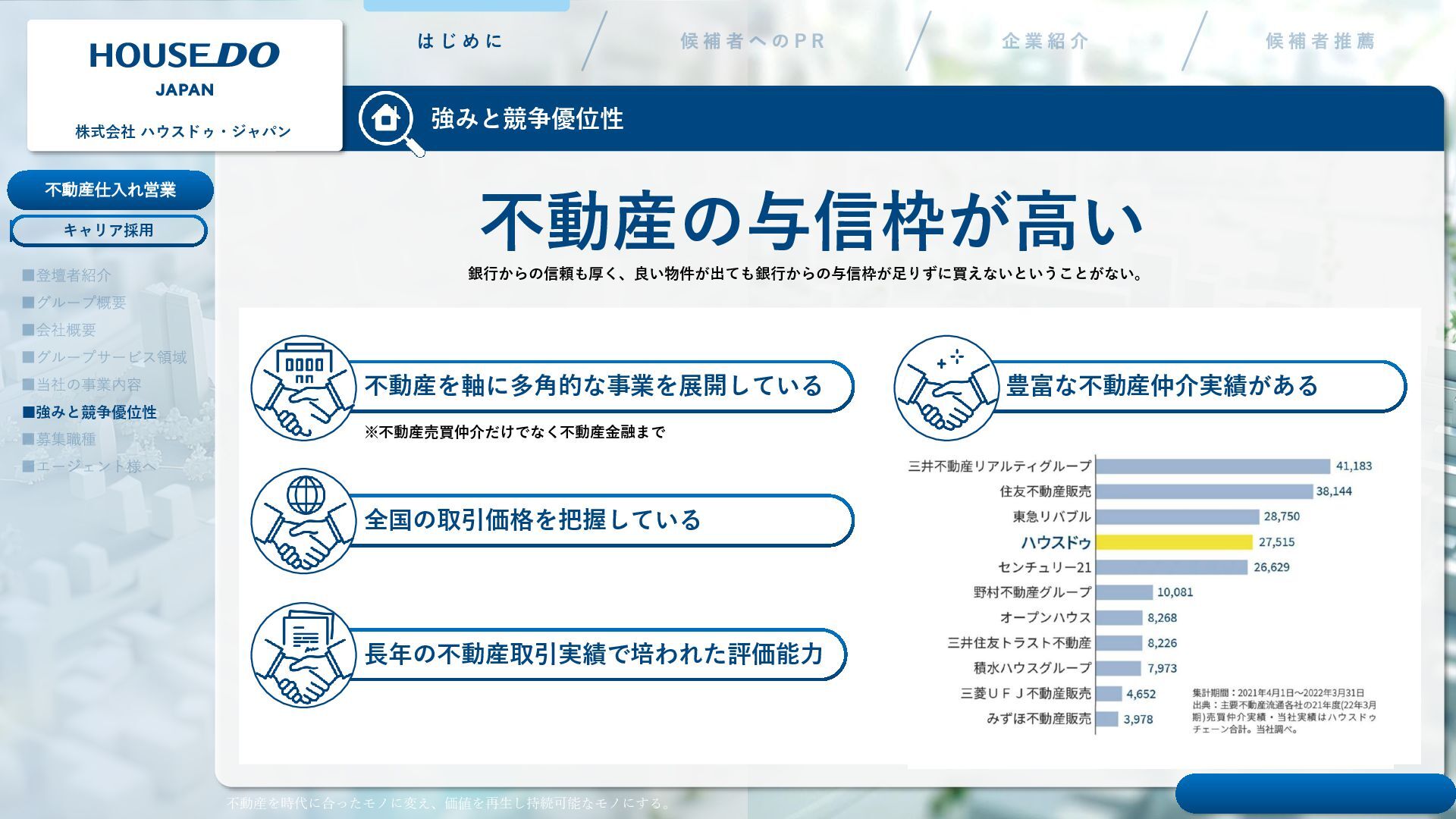This screenshot has height=819, width=1456.
Task: Go to エージェント様へ section
Action: pos(89,466)
